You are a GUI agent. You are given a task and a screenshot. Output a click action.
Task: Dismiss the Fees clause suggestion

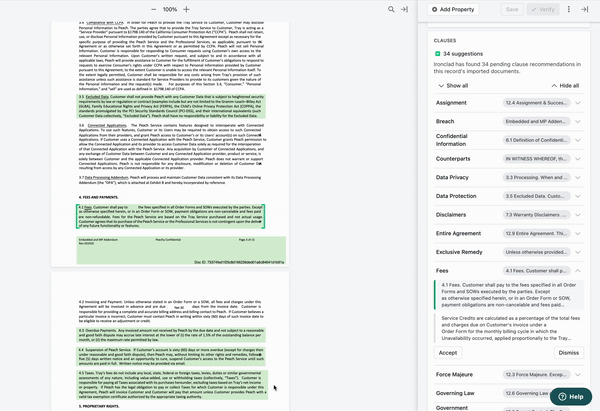pyautogui.click(x=569, y=353)
